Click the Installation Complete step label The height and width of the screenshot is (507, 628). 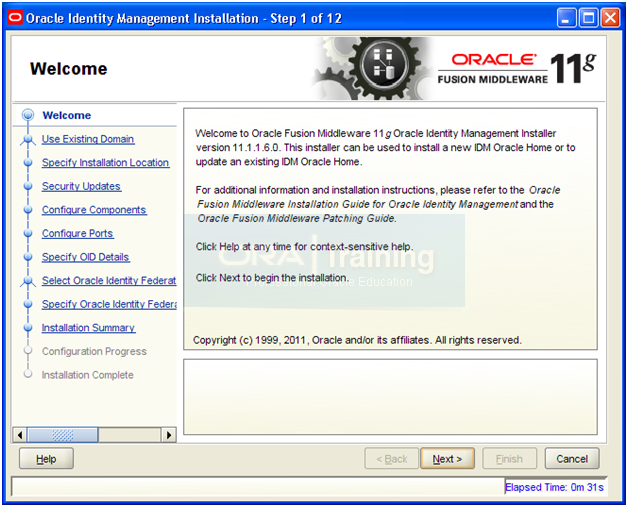pos(88,375)
